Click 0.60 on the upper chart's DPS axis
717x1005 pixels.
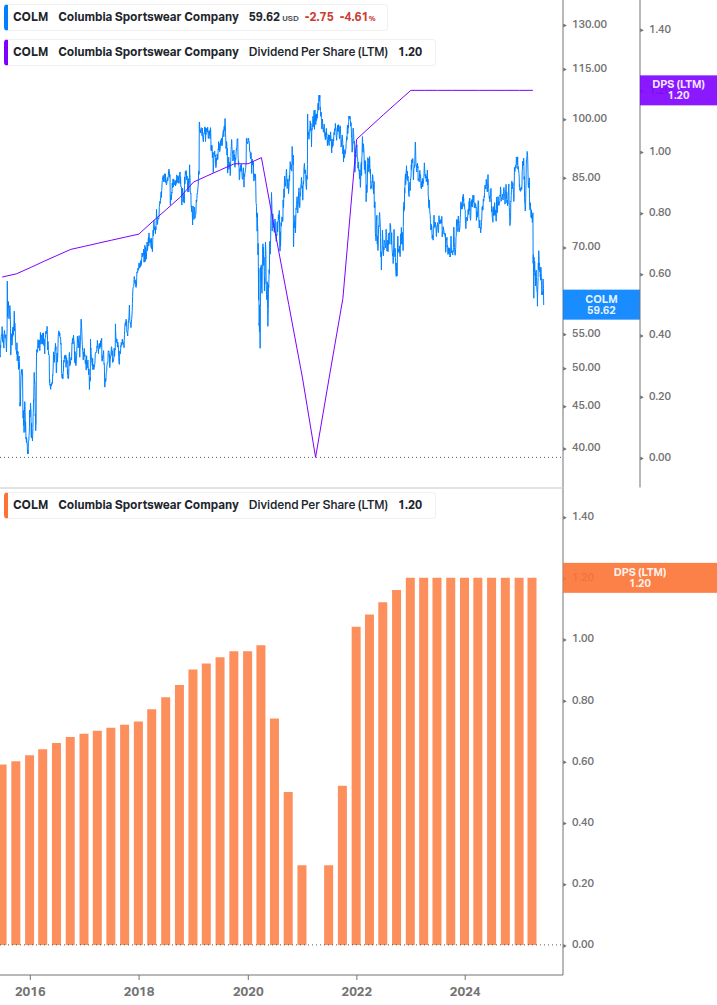pyautogui.click(x=660, y=274)
